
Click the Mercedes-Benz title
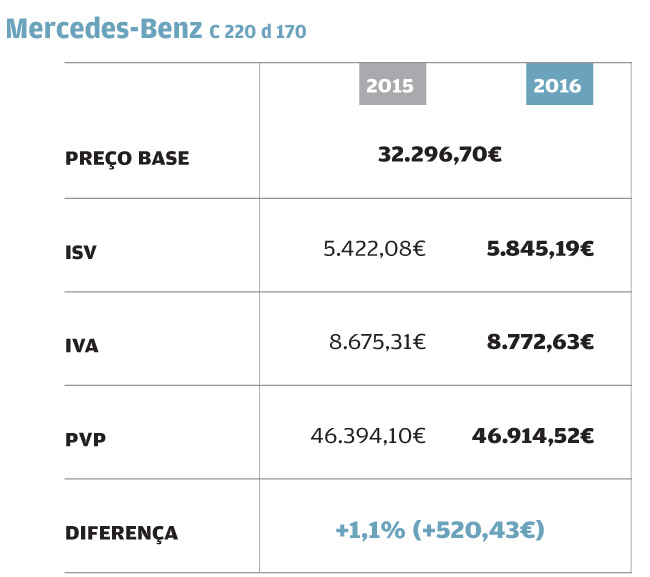[x=104, y=28]
